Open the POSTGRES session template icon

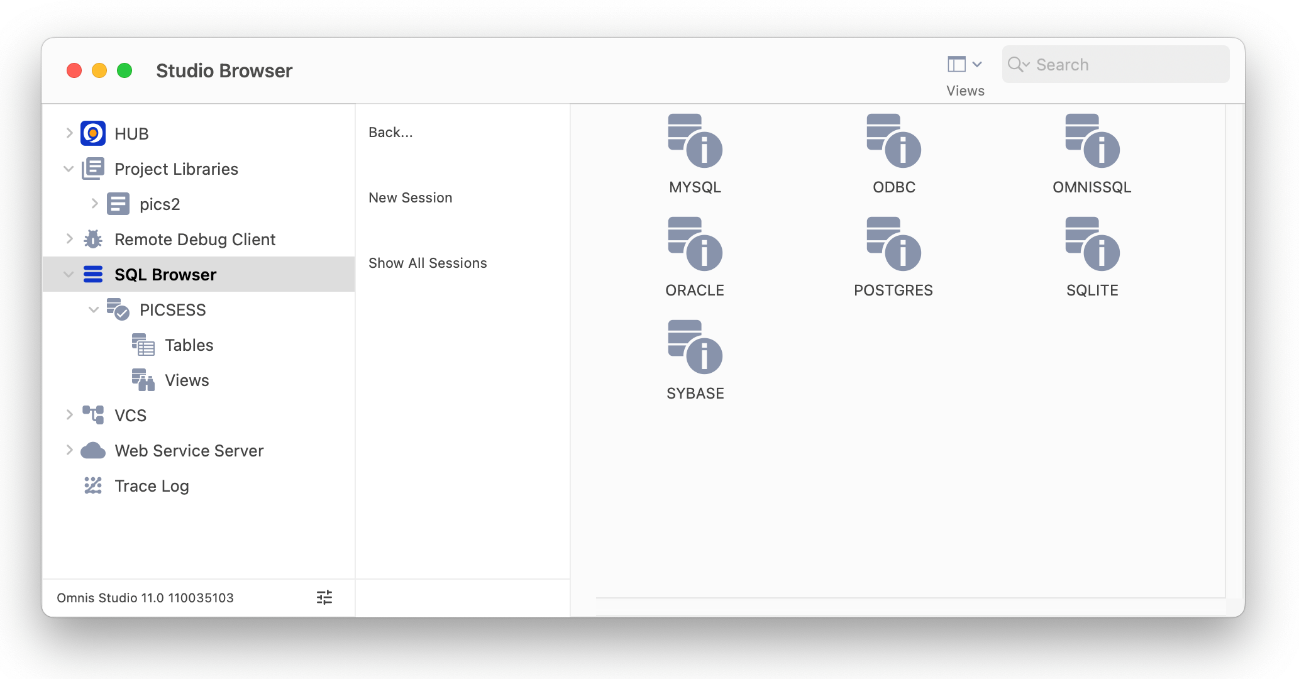click(x=893, y=243)
